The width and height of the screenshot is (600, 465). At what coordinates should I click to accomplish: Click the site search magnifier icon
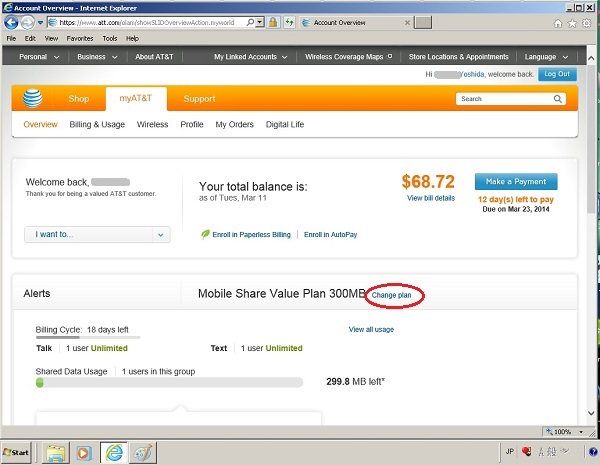pyautogui.click(x=558, y=99)
